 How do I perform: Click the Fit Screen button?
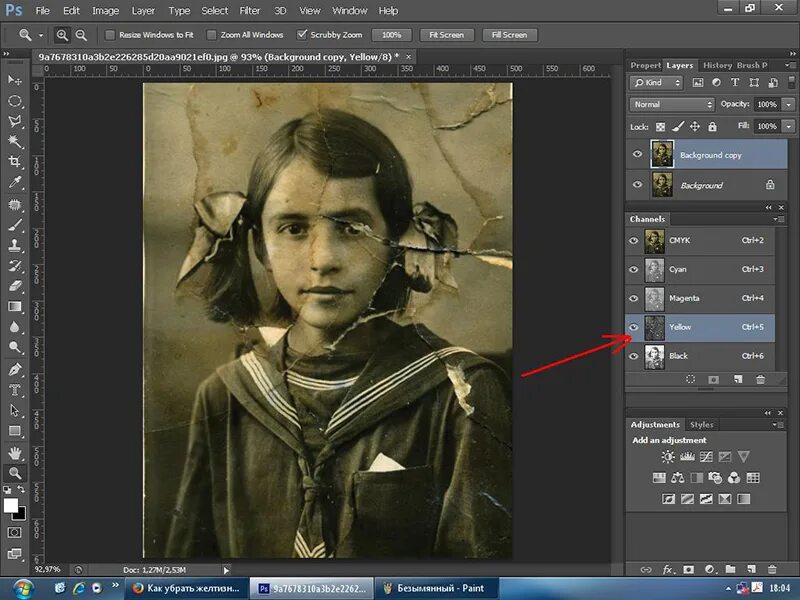click(446, 34)
